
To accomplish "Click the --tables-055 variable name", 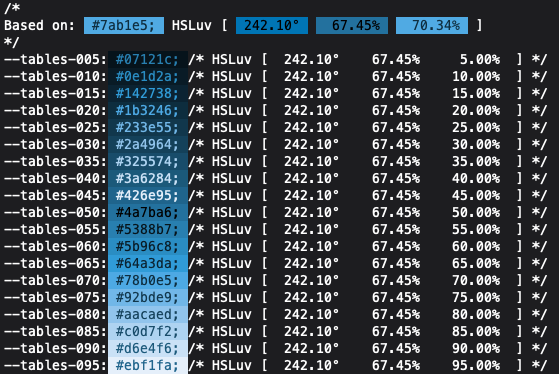I will (x=55, y=230).
